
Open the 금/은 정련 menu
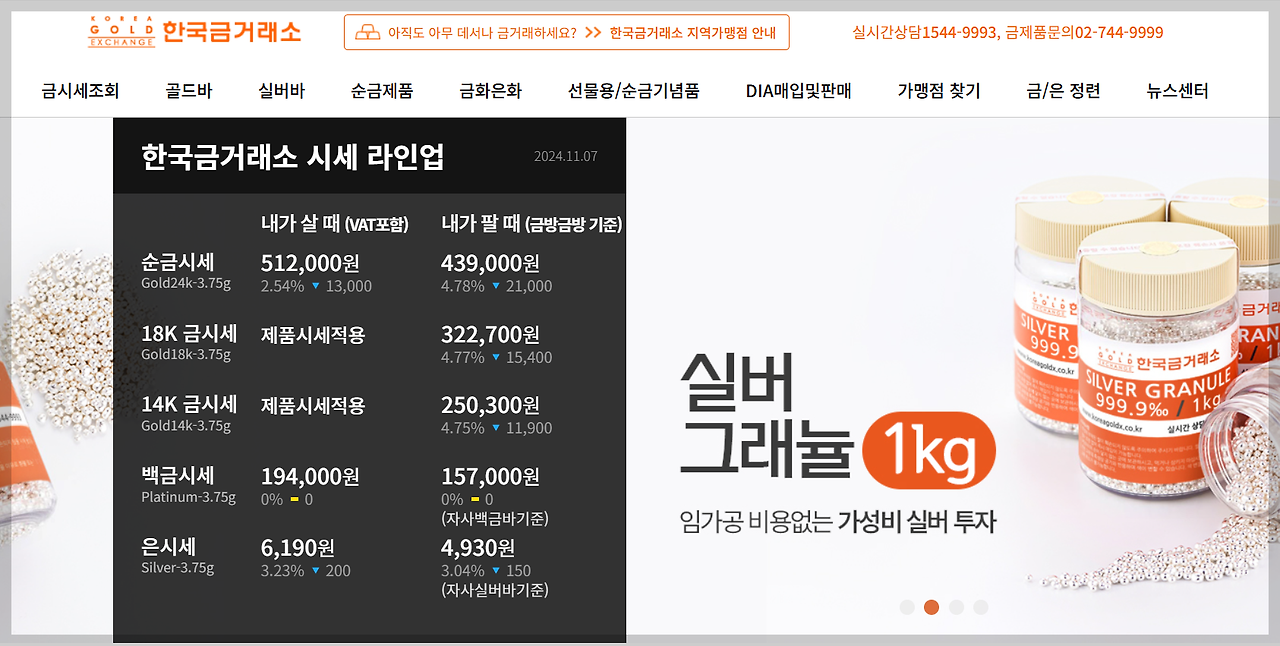pos(1063,91)
